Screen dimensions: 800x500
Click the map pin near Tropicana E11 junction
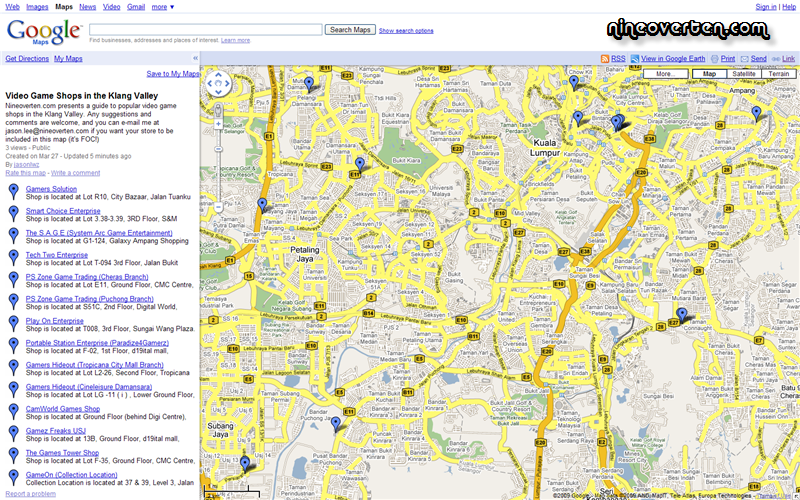(x=360, y=164)
